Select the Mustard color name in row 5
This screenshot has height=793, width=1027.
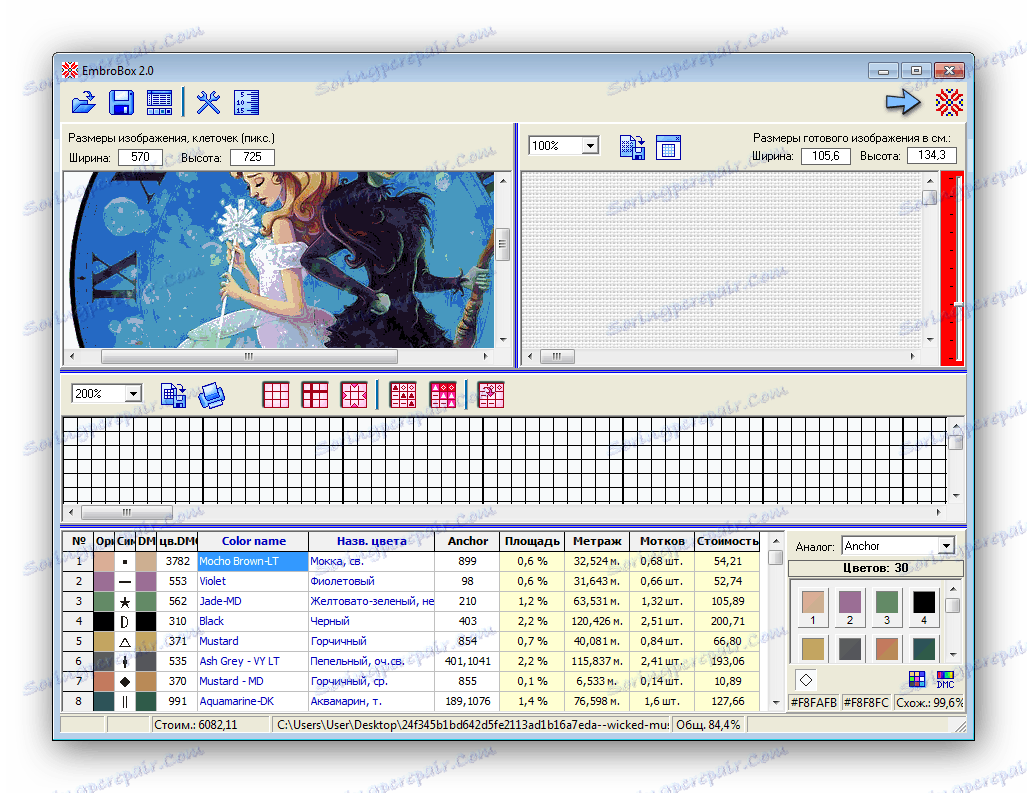point(253,641)
